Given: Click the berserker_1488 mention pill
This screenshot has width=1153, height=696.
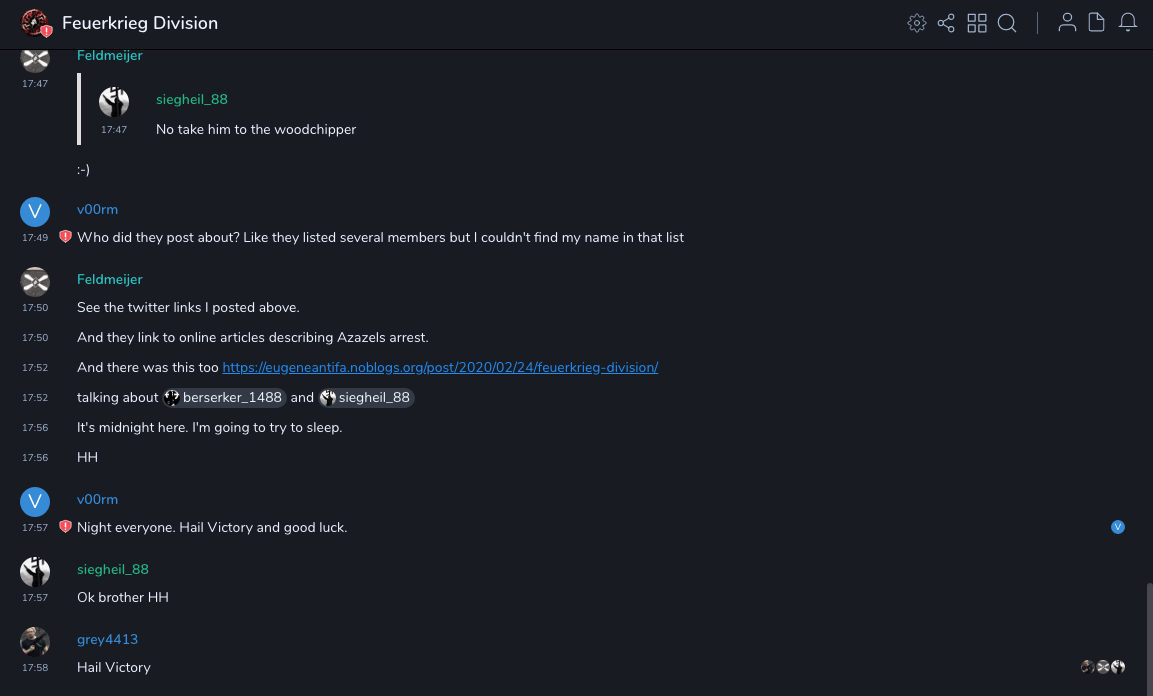Looking at the screenshot, I should tap(225, 397).
